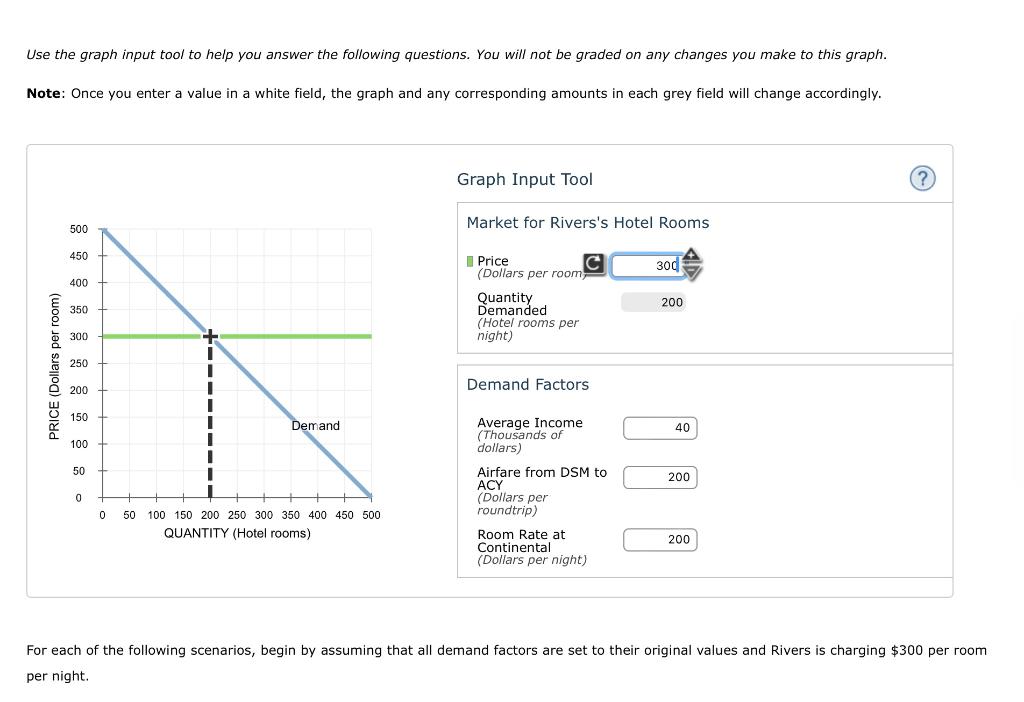Image resolution: width=1024 pixels, height=702 pixels.
Task: Click the Airfare from DSM to ACY field
Action: pos(660,477)
